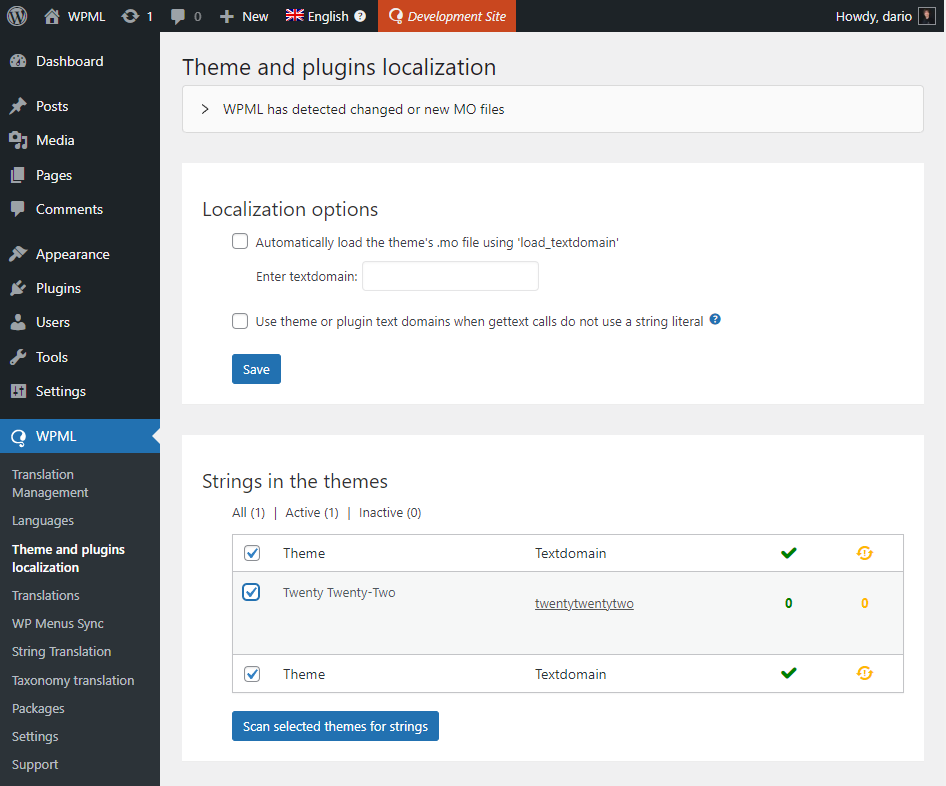Viewport: 946px width, 786px height.
Task: Open the updates icon in admin bar
Action: coord(131,16)
